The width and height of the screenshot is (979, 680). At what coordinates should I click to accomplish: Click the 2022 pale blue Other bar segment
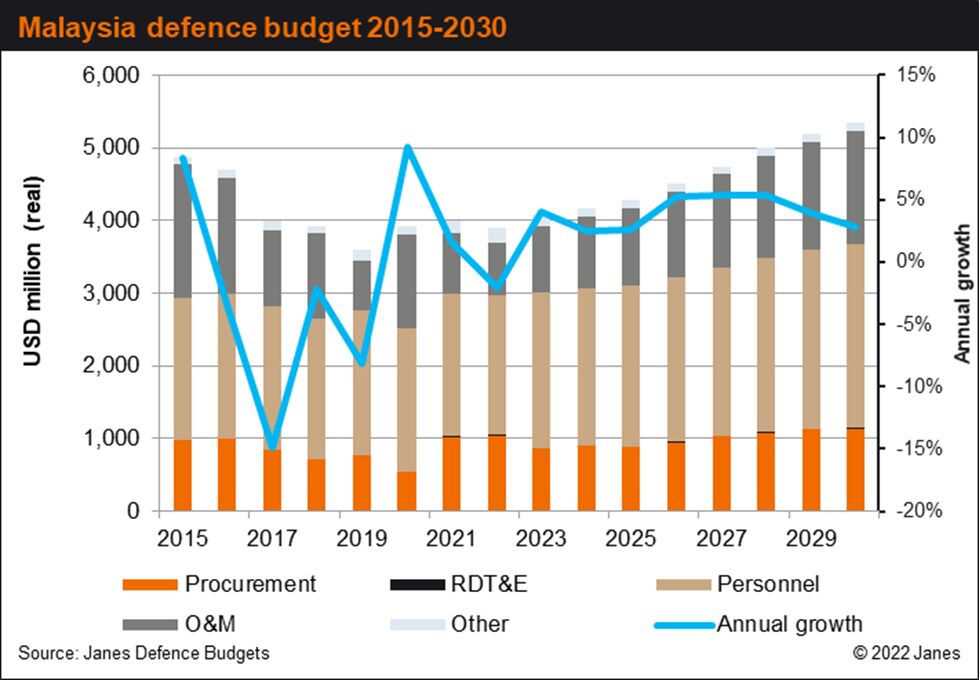[x=496, y=235]
